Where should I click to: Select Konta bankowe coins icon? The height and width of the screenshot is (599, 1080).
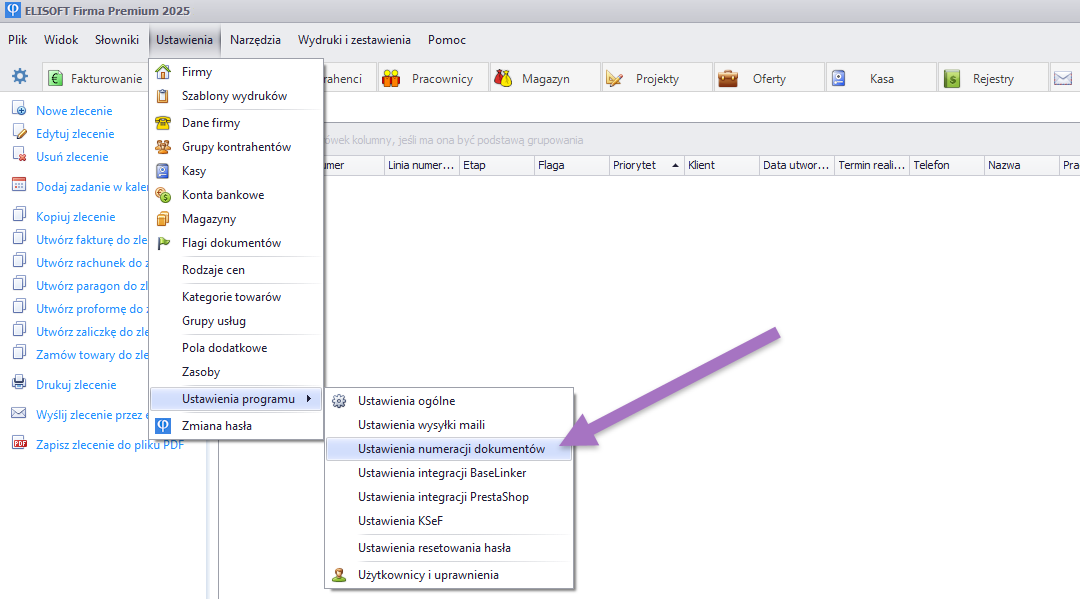(163, 195)
